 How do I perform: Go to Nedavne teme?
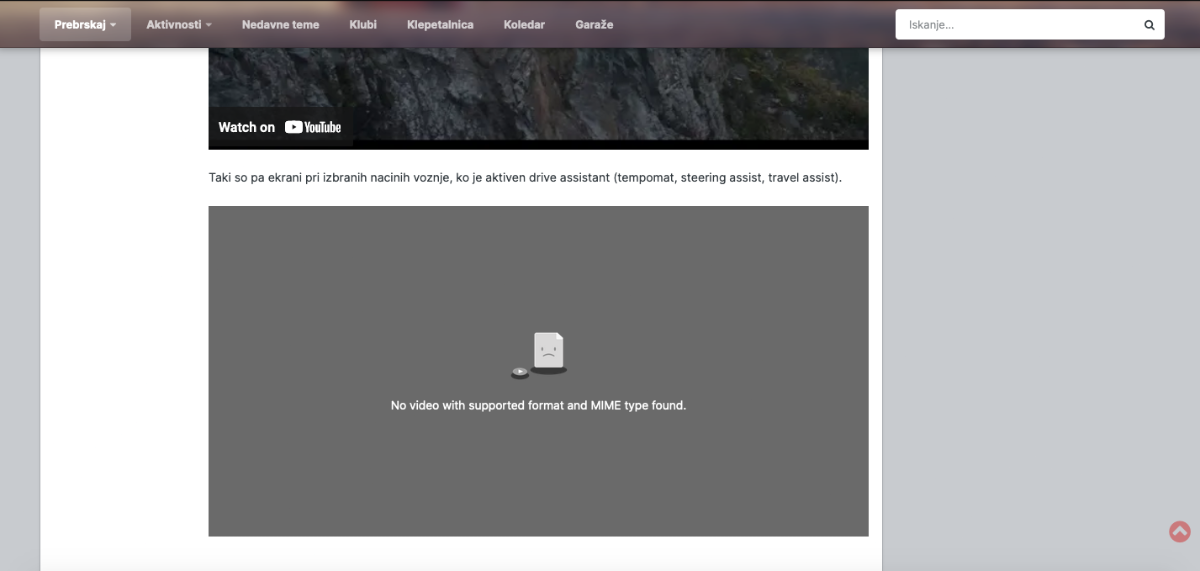pyautogui.click(x=280, y=24)
